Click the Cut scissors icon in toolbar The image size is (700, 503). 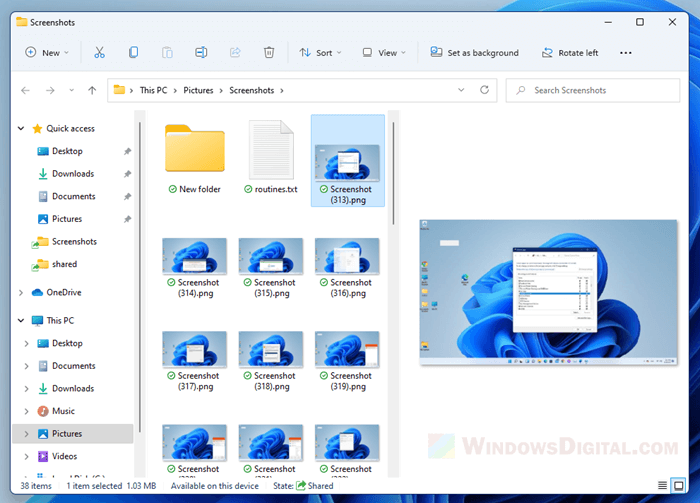[99, 52]
